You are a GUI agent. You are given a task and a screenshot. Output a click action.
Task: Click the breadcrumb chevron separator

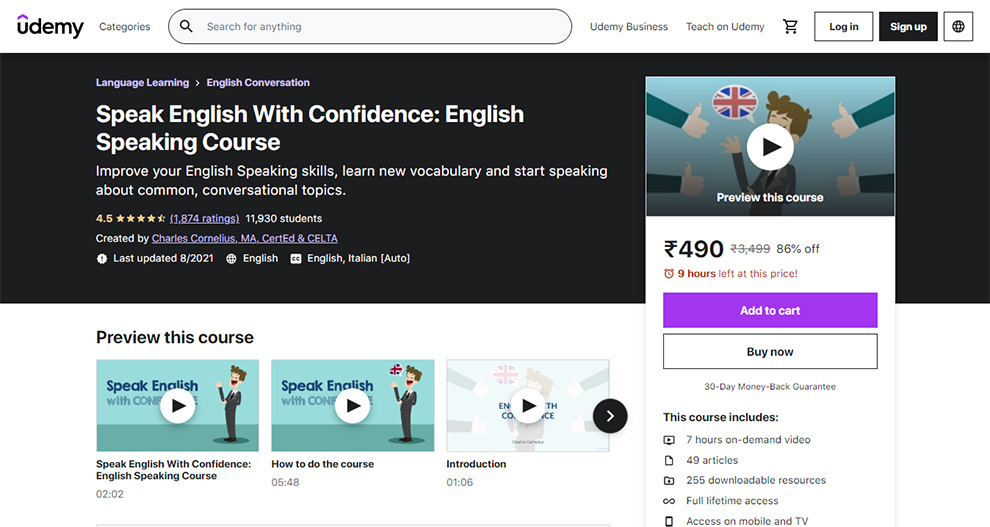(198, 83)
